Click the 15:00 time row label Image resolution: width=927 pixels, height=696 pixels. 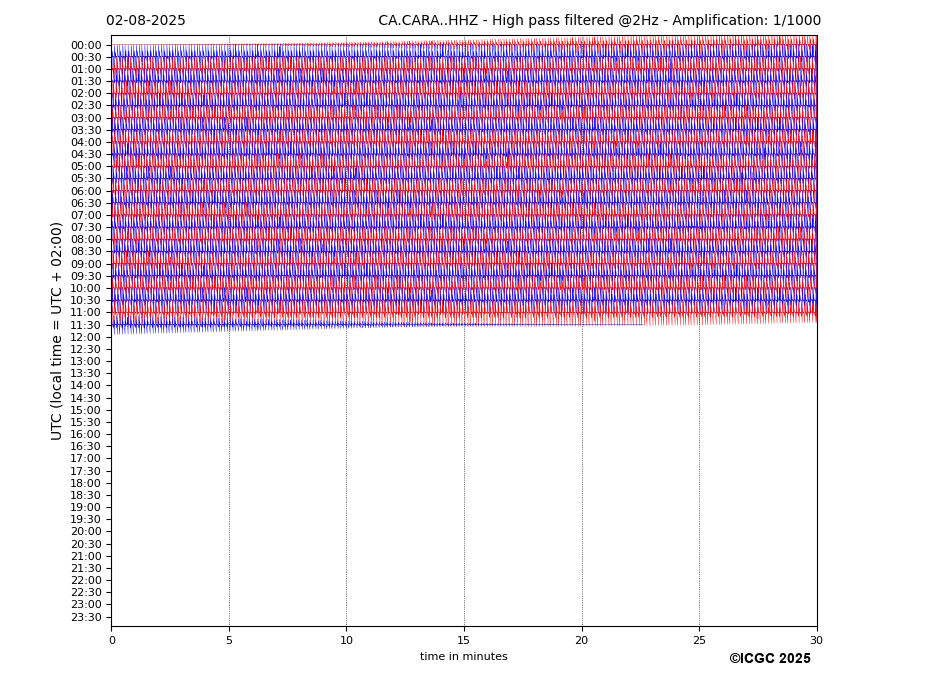86,410
